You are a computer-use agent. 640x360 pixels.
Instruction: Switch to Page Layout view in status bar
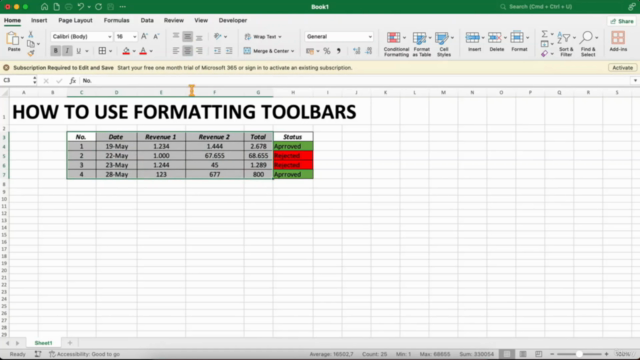(522, 354)
